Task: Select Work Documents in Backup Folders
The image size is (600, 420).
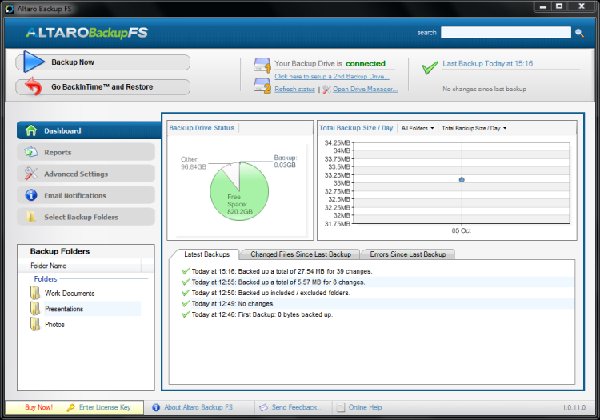Action: 69,293
